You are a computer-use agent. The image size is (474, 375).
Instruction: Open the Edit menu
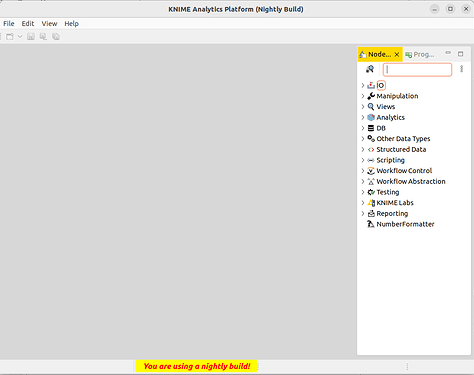[28, 24]
